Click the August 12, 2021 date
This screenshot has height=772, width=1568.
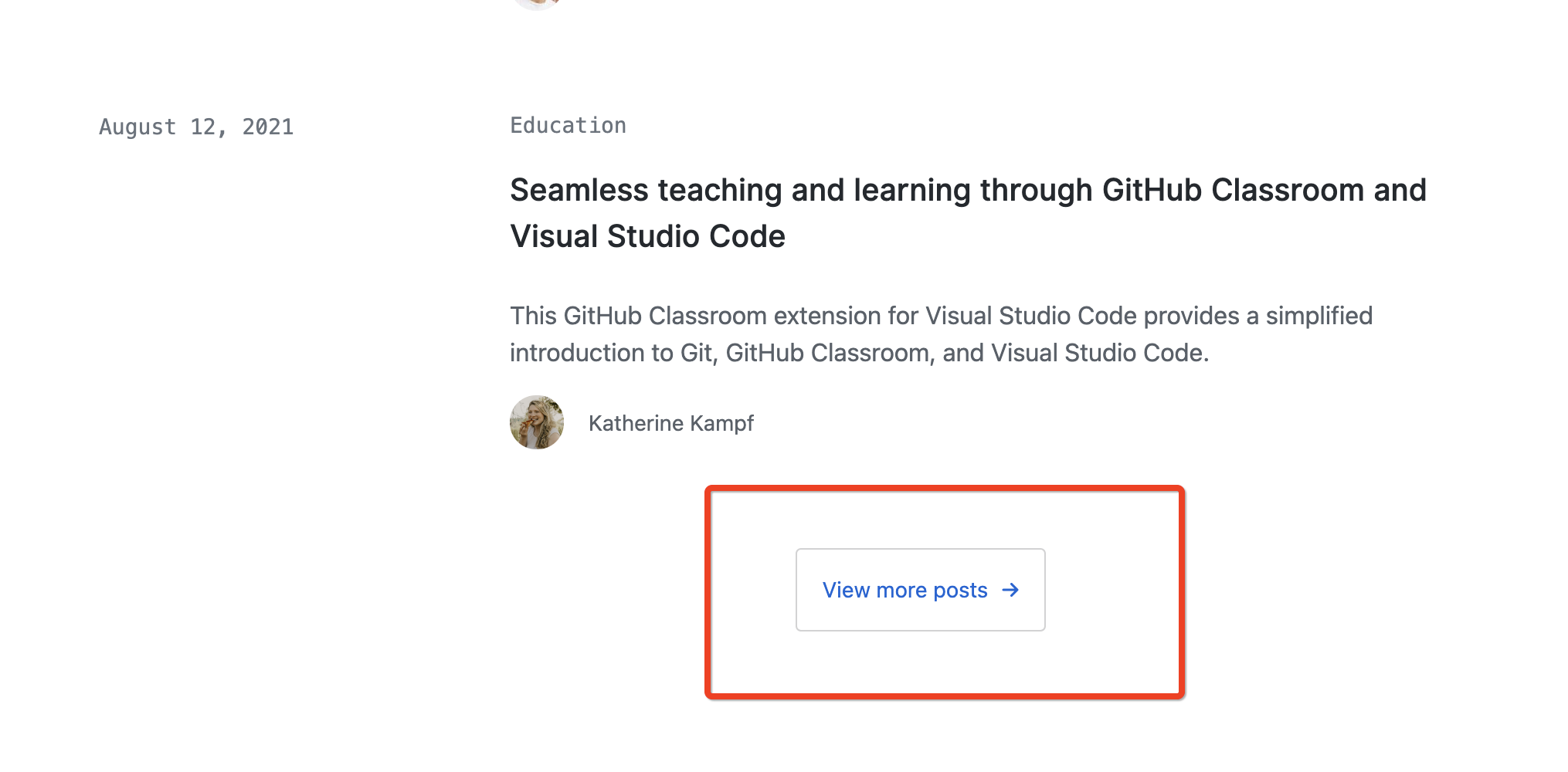(196, 127)
